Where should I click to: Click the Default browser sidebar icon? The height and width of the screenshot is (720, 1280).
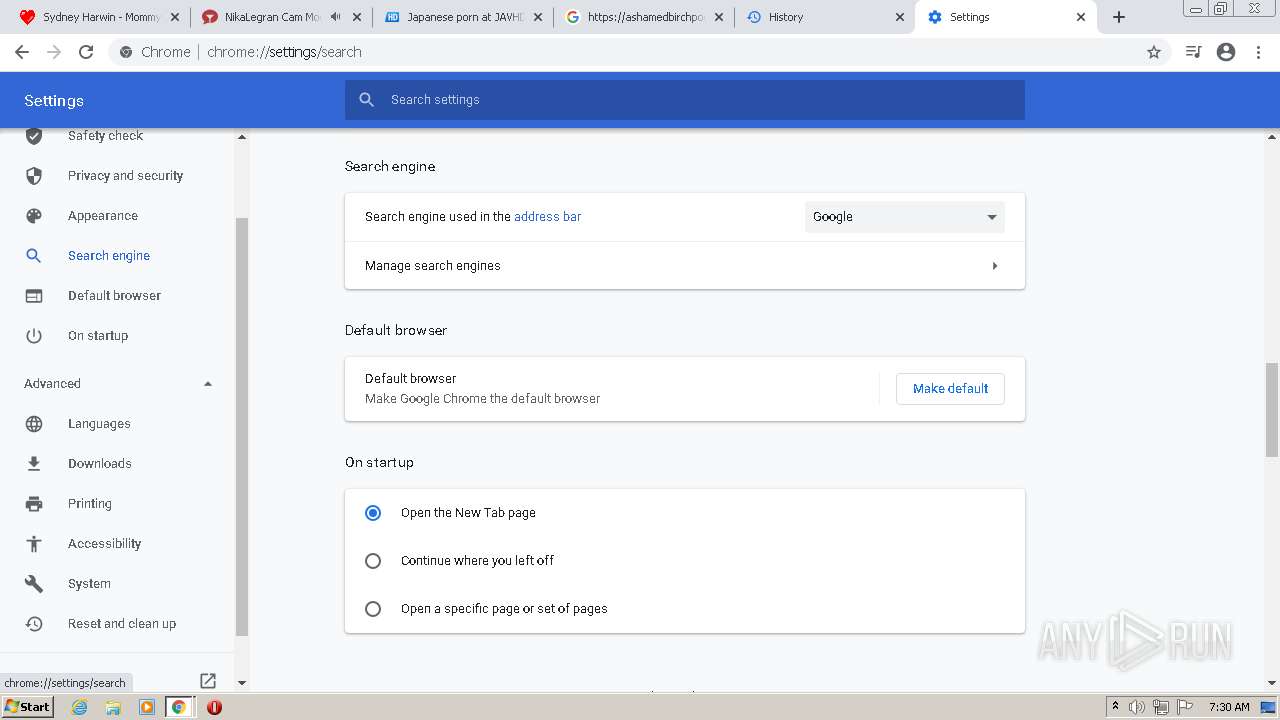34,296
